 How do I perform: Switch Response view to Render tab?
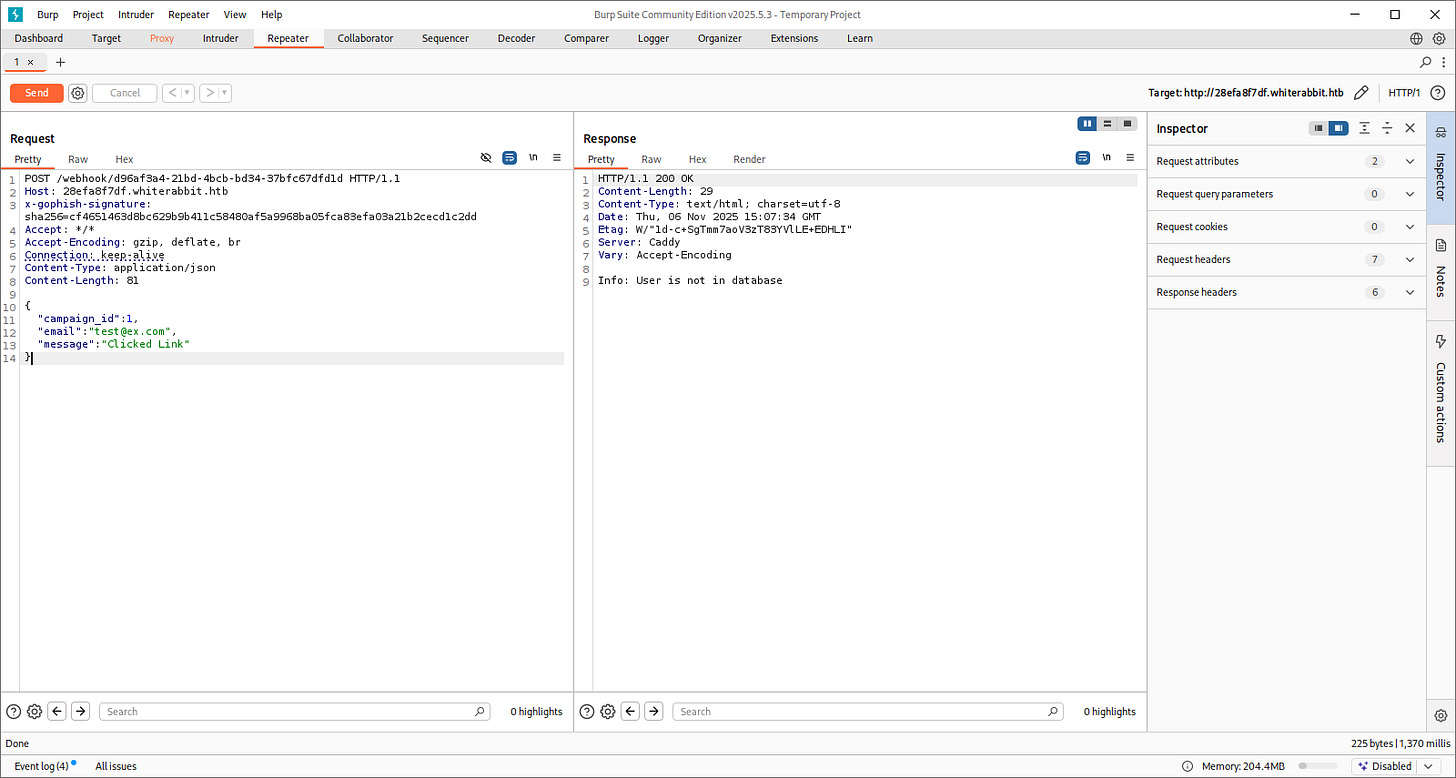pyautogui.click(x=749, y=159)
